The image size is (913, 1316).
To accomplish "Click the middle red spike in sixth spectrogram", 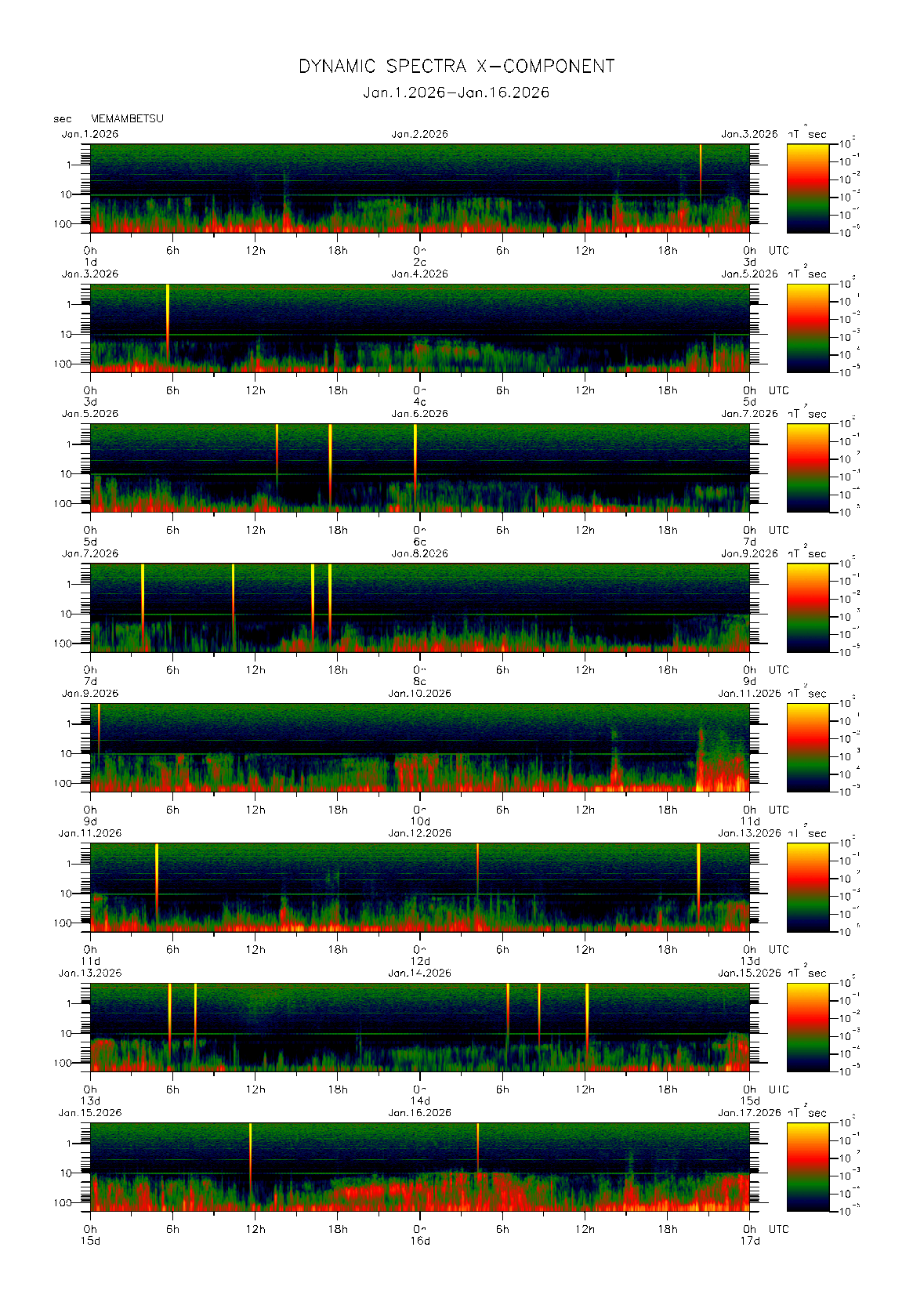I will (477, 870).
